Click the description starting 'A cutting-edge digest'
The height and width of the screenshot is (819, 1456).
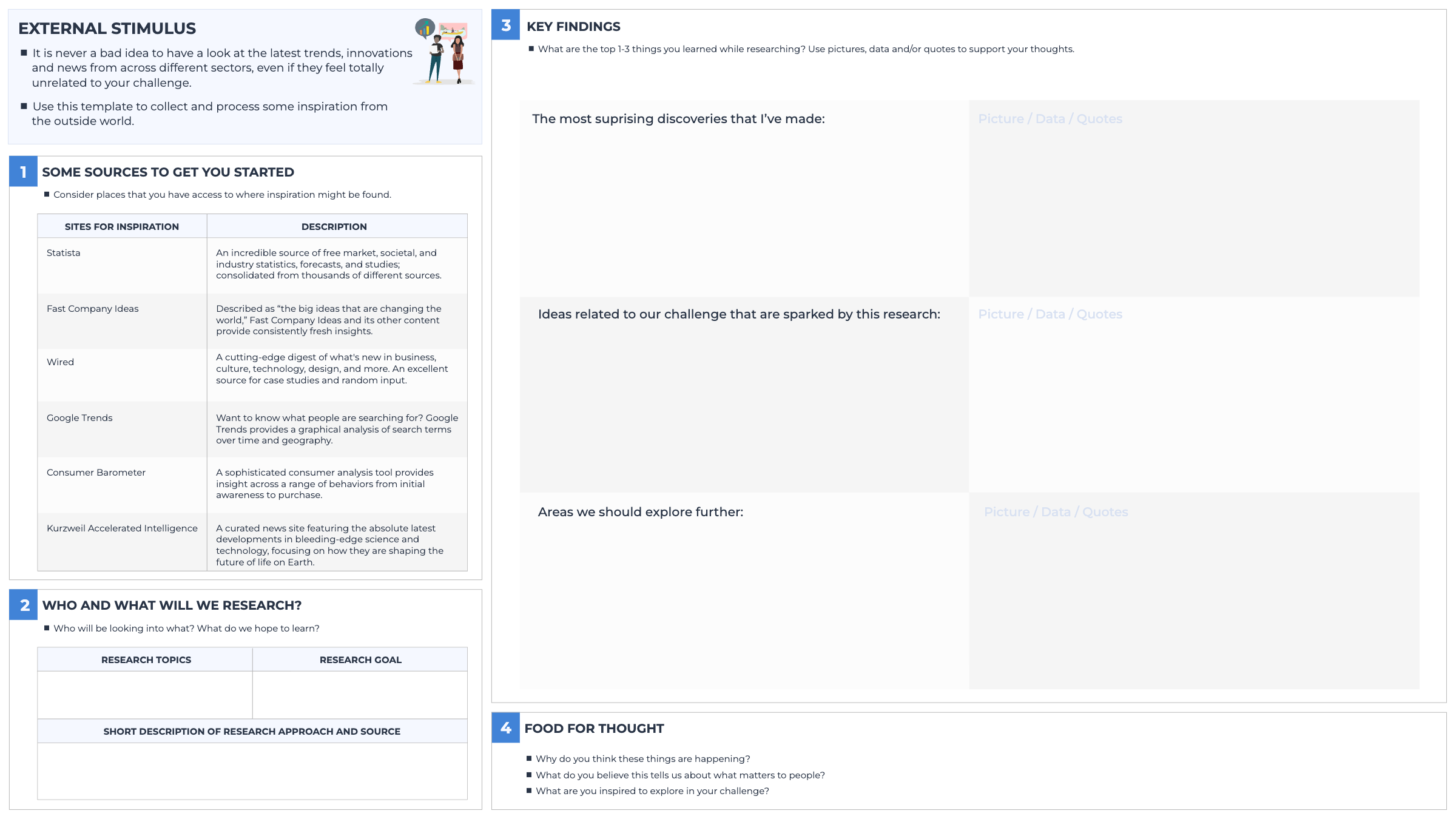point(332,369)
